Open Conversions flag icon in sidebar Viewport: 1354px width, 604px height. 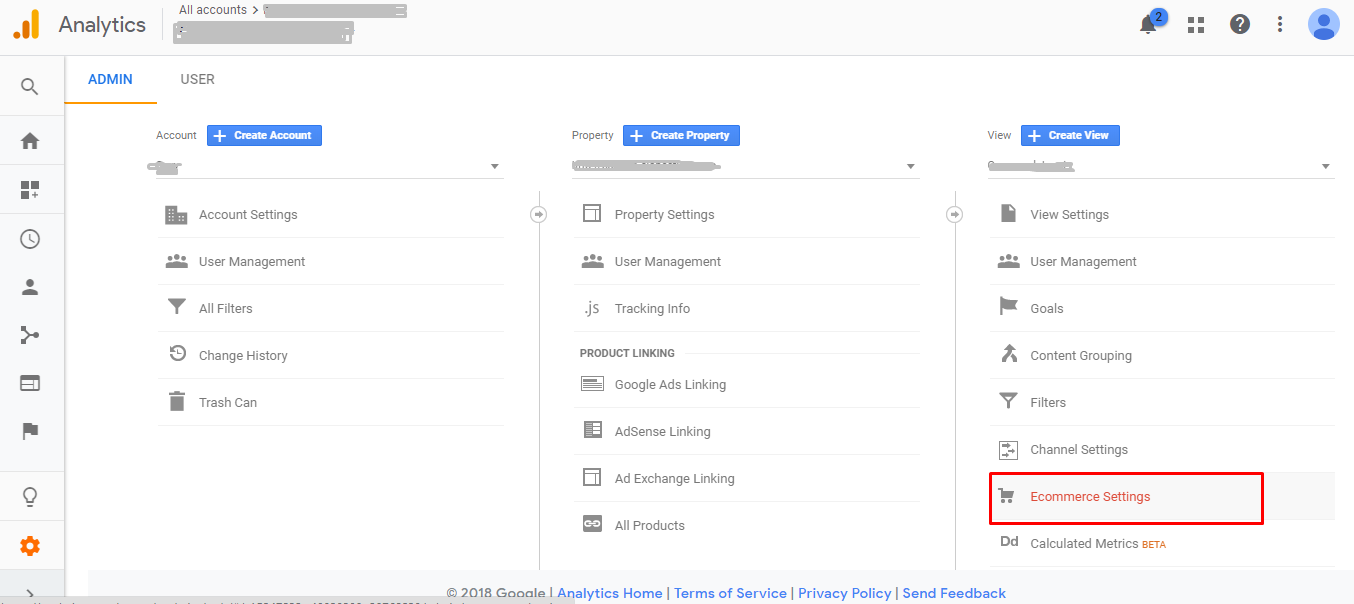click(x=30, y=431)
